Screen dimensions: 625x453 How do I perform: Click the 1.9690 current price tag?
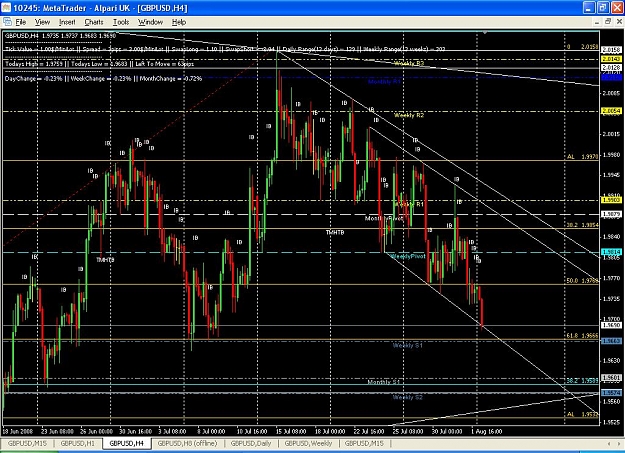click(611, 325)
